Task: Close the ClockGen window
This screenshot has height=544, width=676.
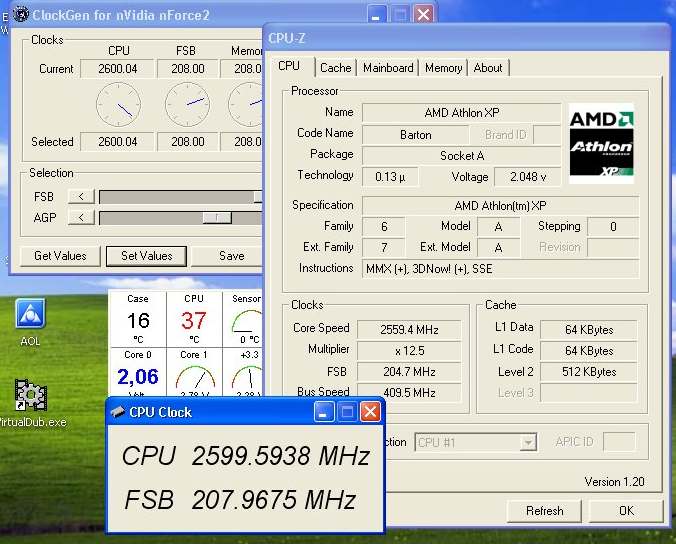Action: point(423,15)
